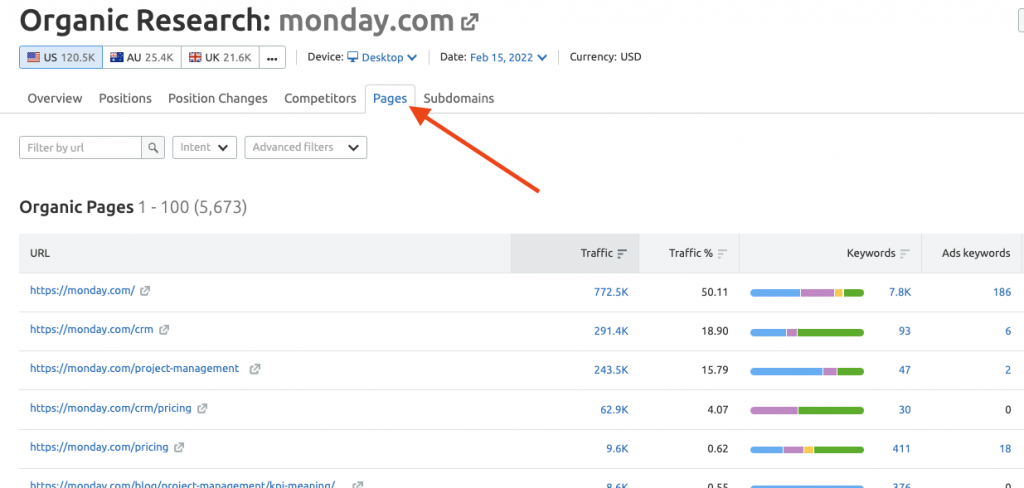Click ads keywords value 186
The width and height of the screenshot is (1024, 488).
(x=1002, y=293)
